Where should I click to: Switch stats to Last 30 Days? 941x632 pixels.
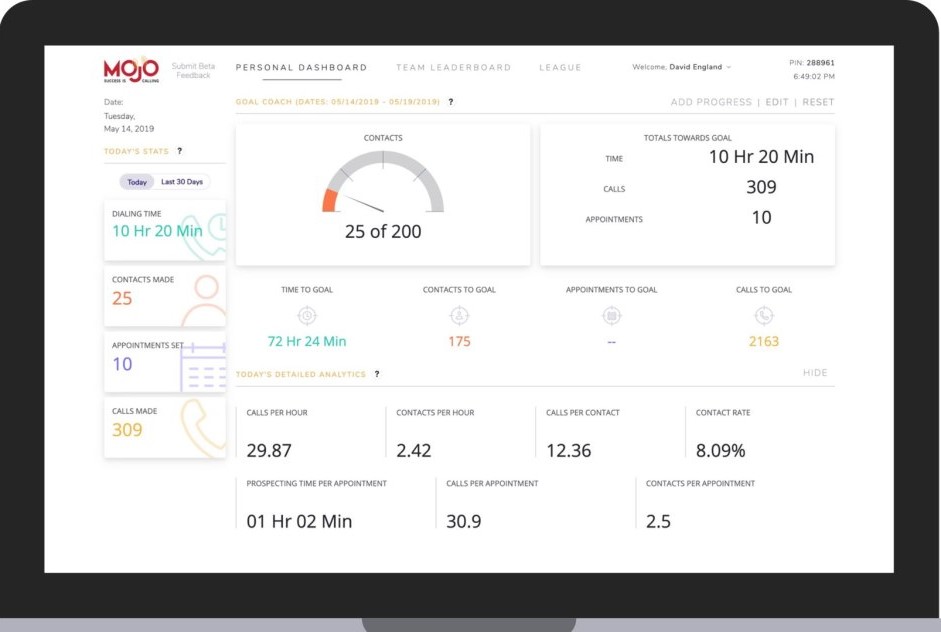(x=182, y=182)
